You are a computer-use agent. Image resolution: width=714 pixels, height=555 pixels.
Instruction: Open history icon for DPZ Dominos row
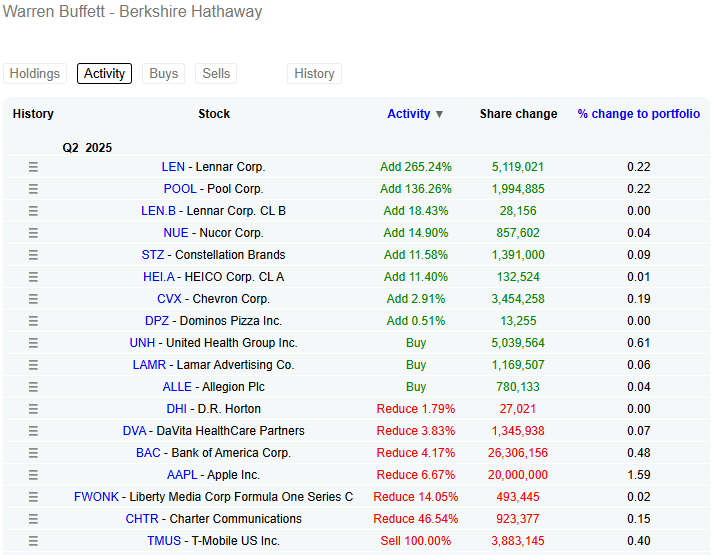click(33, 321)
